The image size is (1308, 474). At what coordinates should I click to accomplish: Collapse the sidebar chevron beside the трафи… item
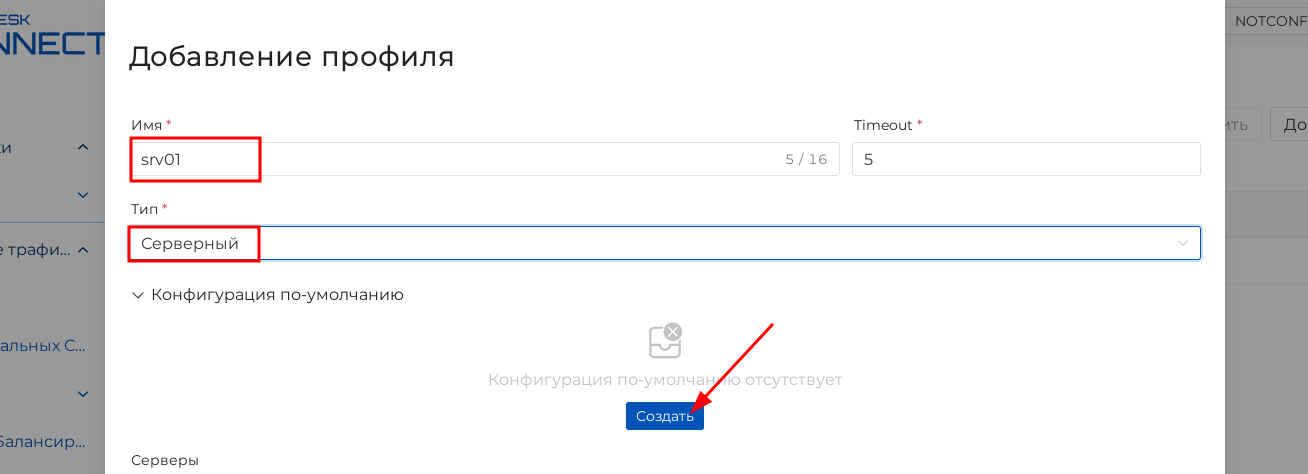pyautogui.click(x=83, y=250)
